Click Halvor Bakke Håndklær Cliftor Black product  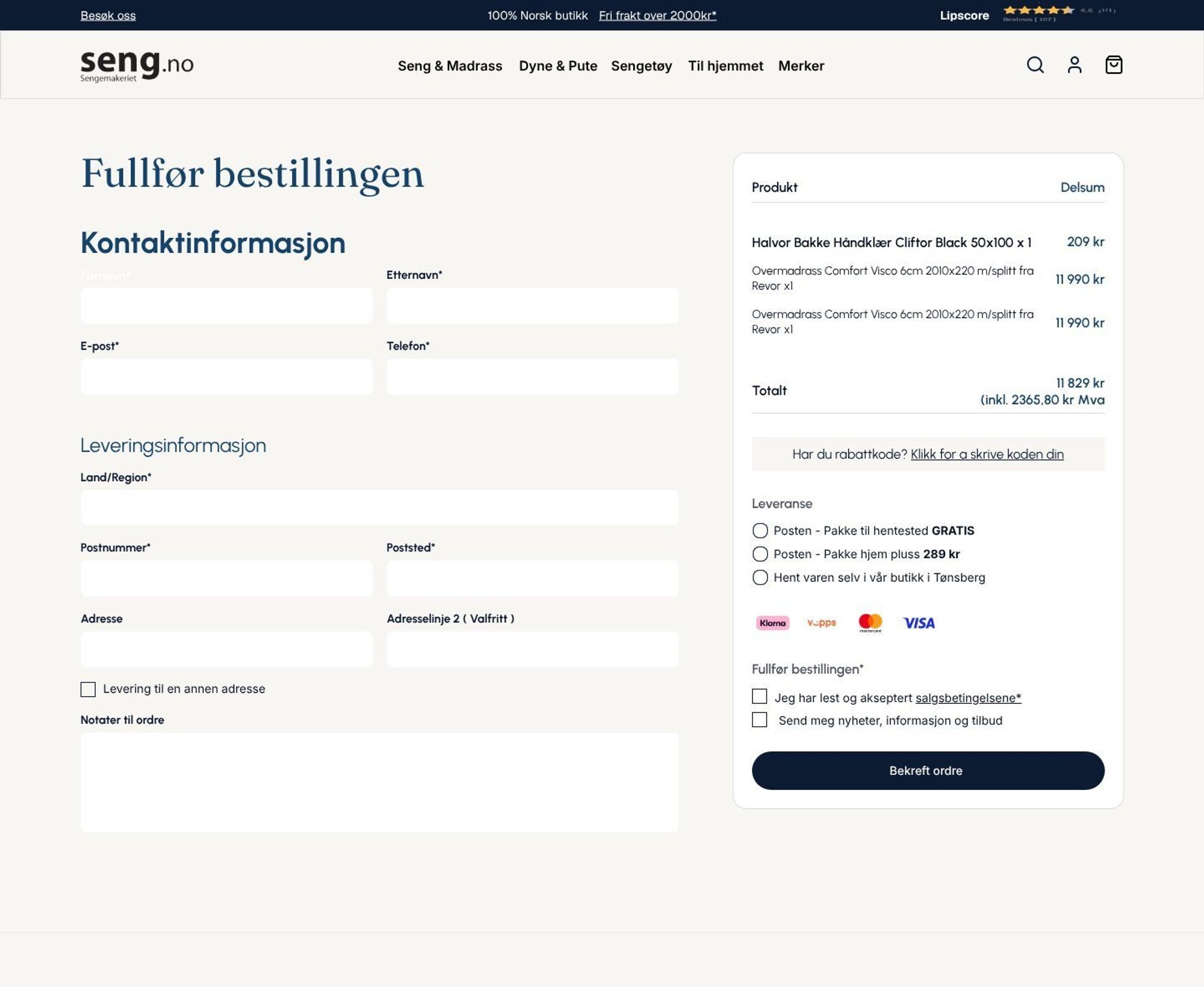pyautogui.click(x=892, y=242)
